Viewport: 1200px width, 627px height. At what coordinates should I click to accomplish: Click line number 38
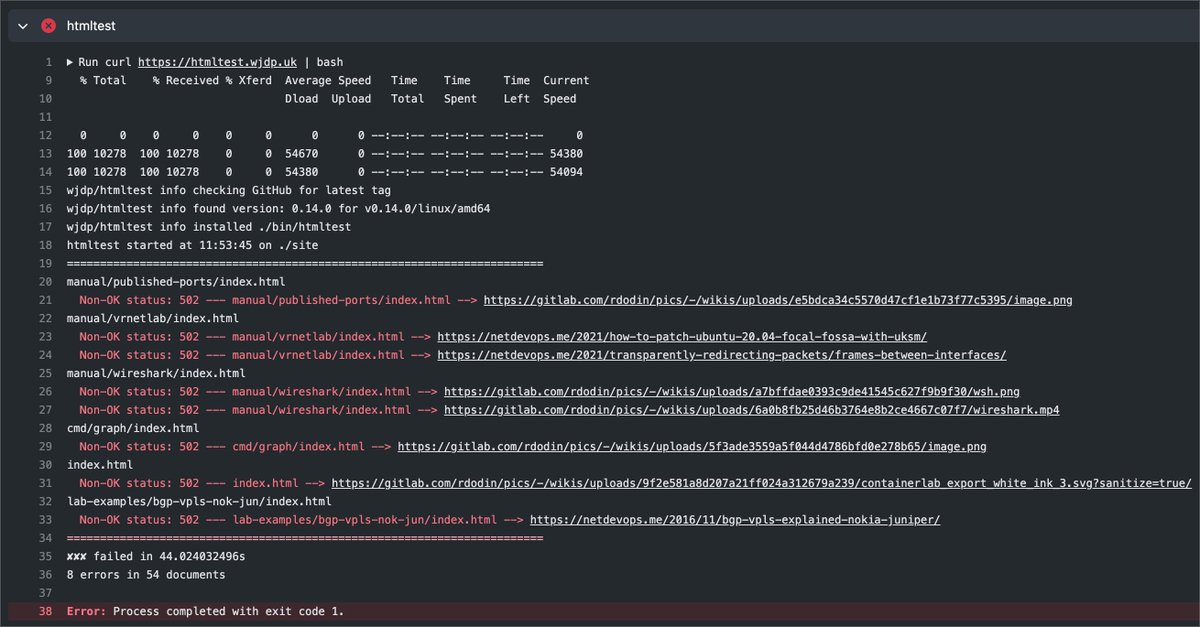[x=45, y=611]
